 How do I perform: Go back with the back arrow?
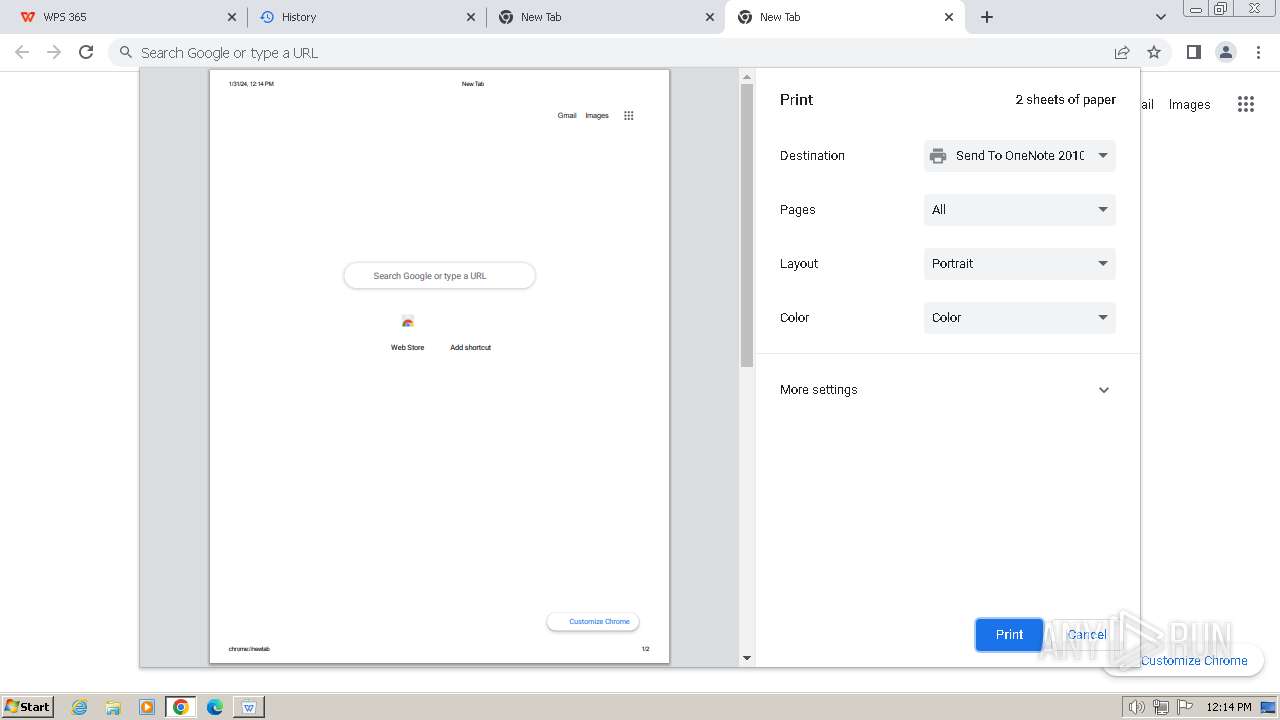coord(22,52)
